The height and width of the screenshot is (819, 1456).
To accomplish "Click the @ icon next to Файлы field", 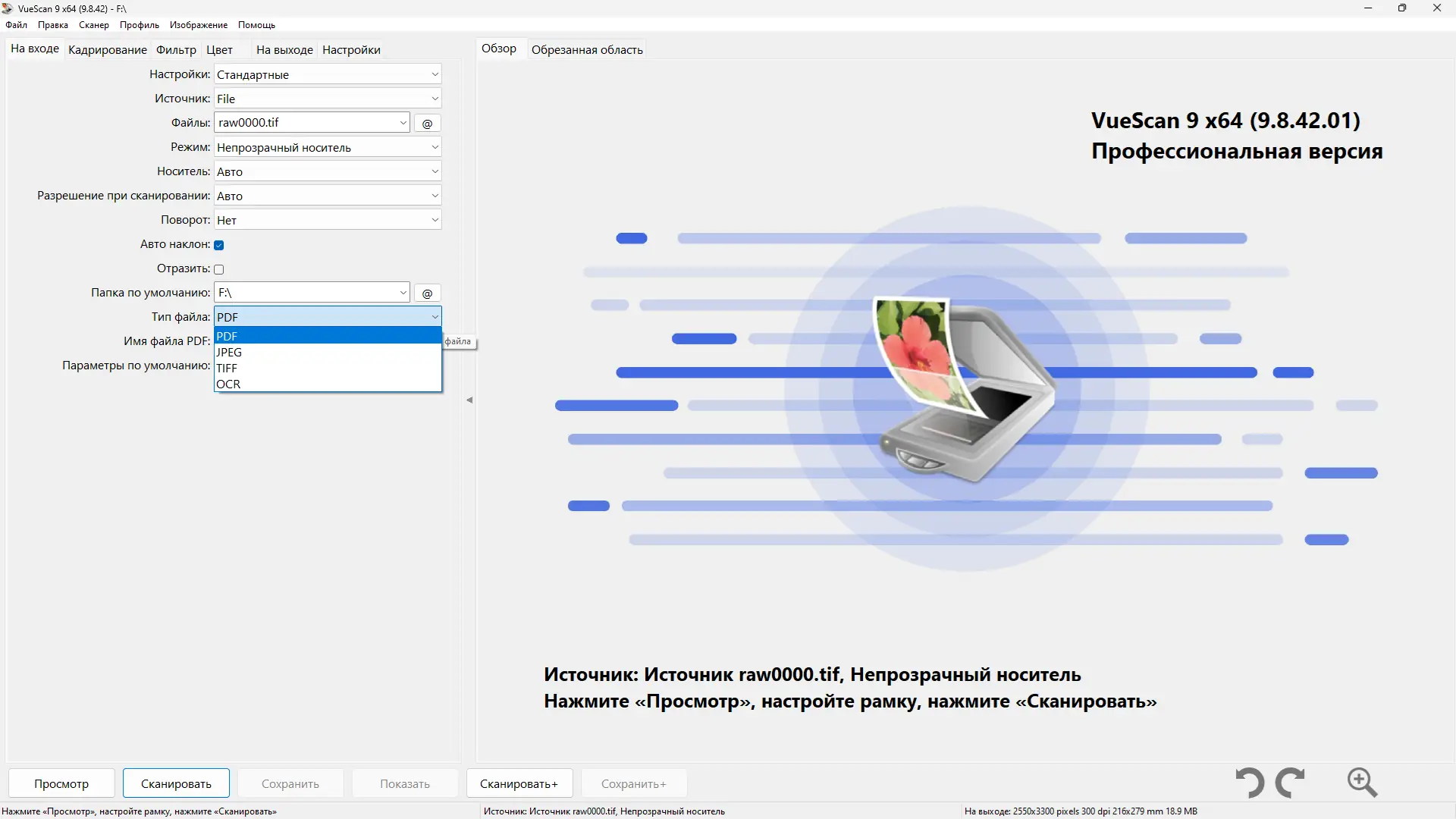I will click(x=427, y=122).
